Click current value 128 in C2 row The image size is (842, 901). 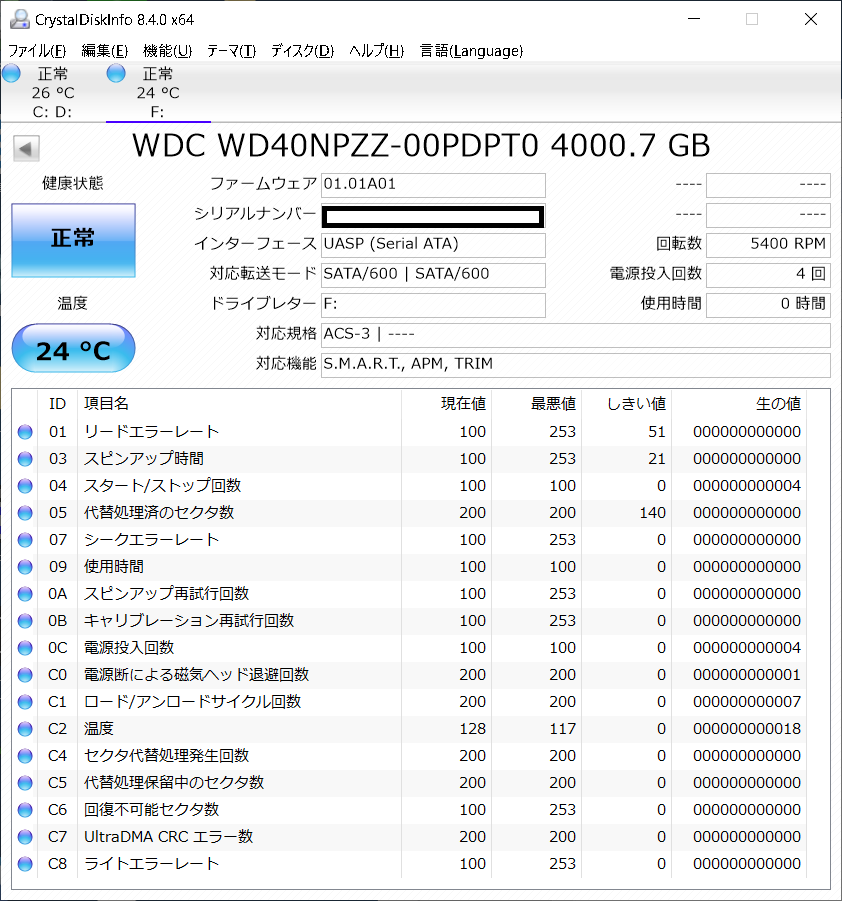pyautogui.click(x=472, y=729)
